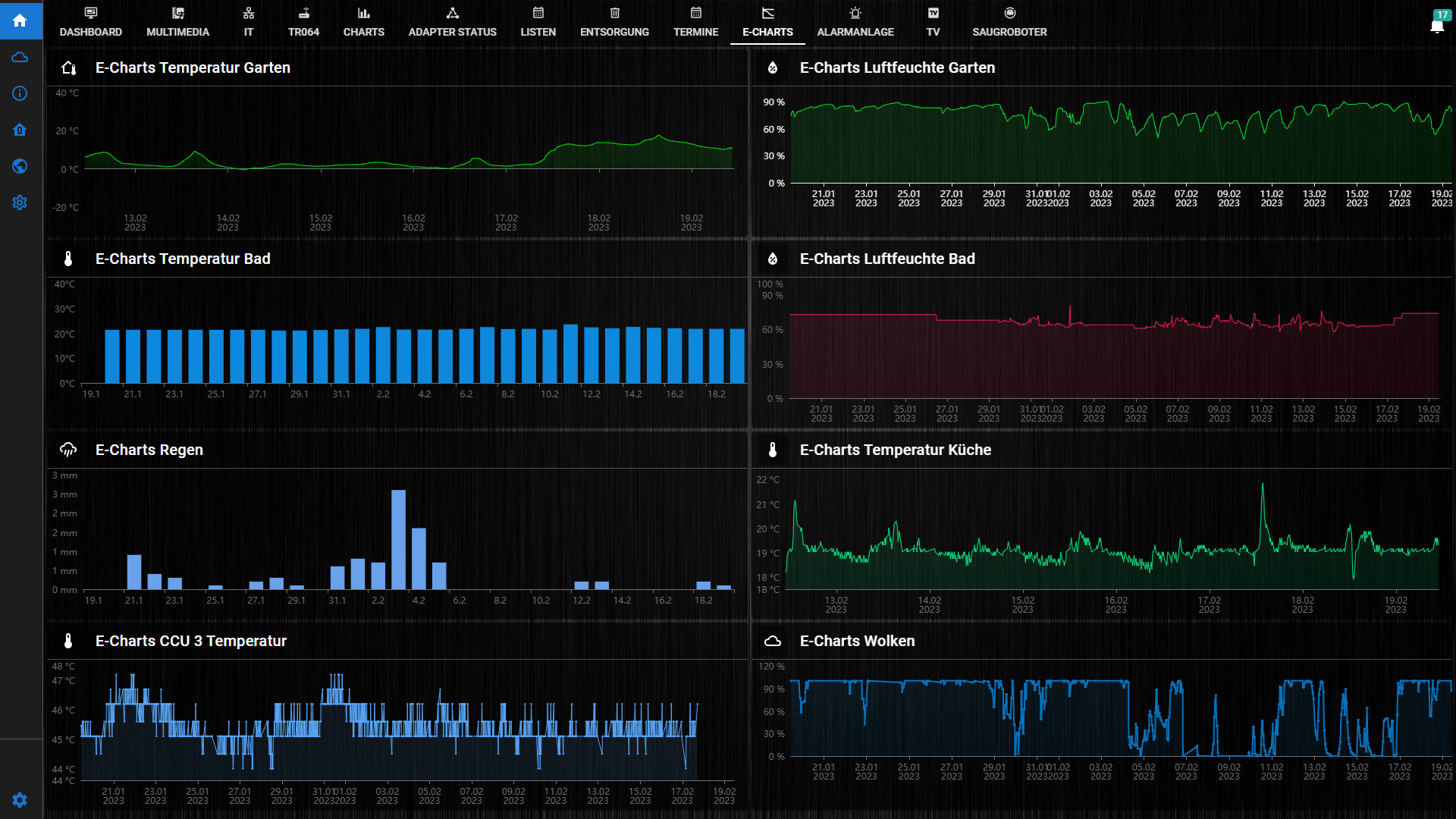Image resolution: width=1456 pixels, height=819 pixels.
Task: Open the cloud icon in the sidebar
Action: [20, 58]
